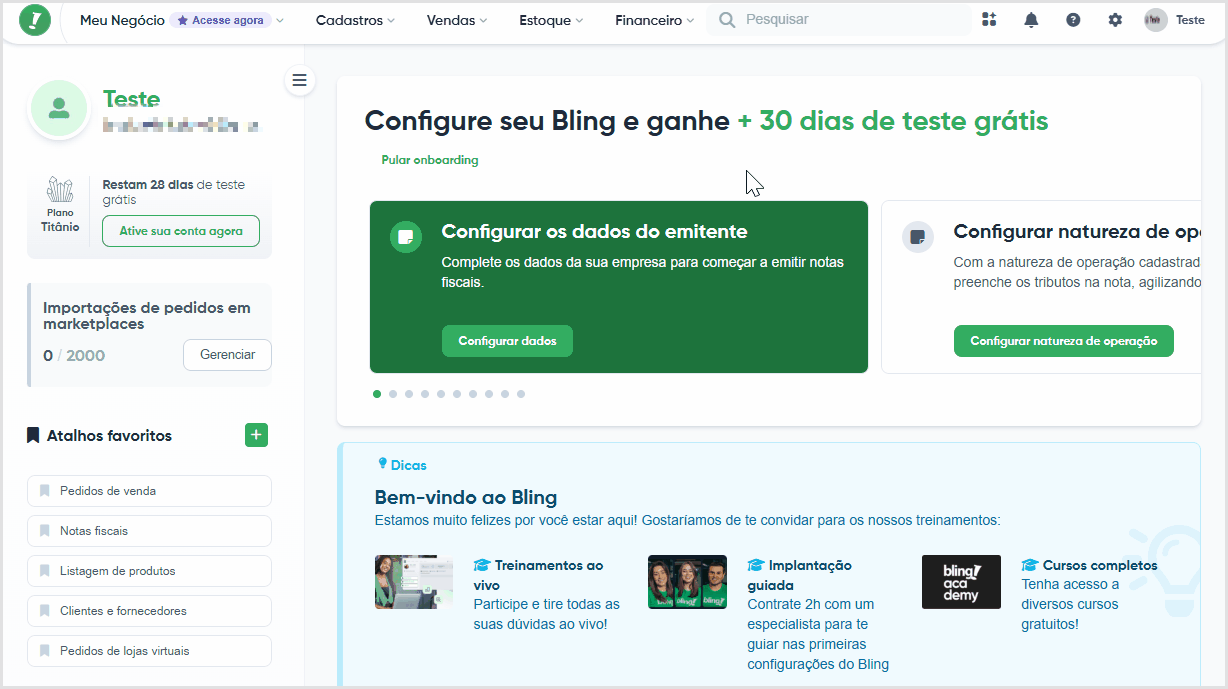The image size is (1228, 689).
Task: Click the natureza de operação card icon
Action: (x=917, y=237)
